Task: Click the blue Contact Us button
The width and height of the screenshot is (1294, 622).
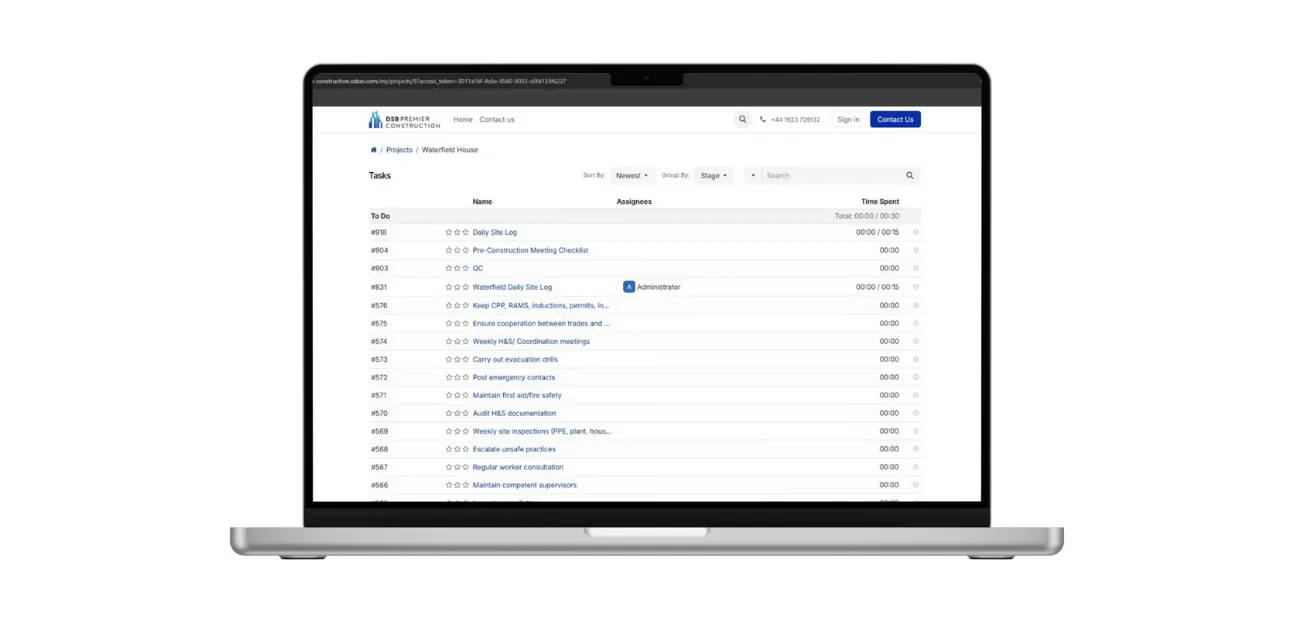Action: (895, 119)
